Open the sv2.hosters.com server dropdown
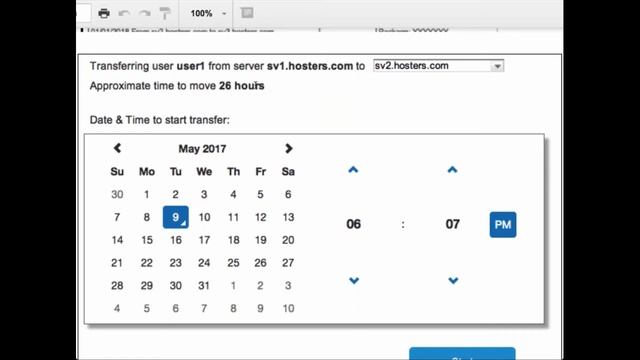 pos(438,66)
